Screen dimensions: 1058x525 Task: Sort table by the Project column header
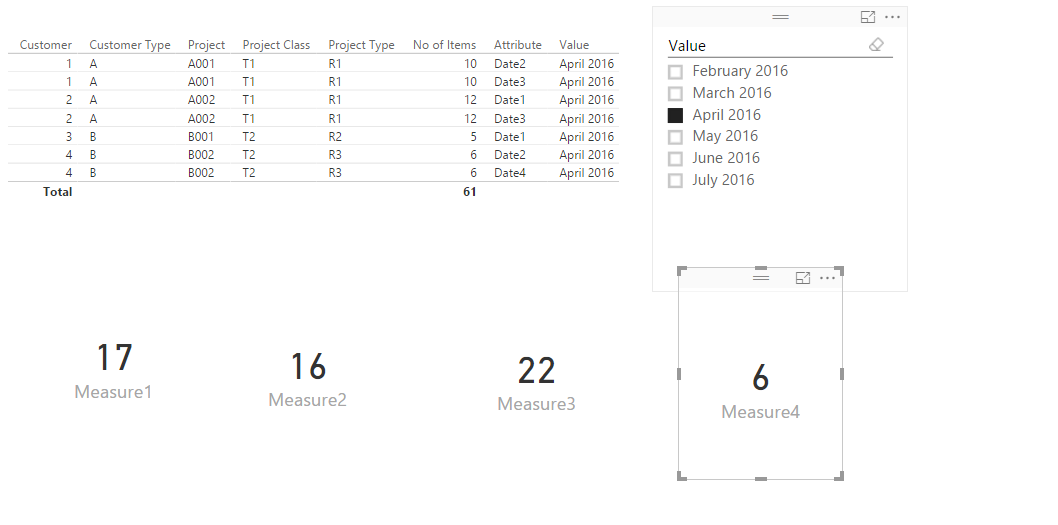206,45
